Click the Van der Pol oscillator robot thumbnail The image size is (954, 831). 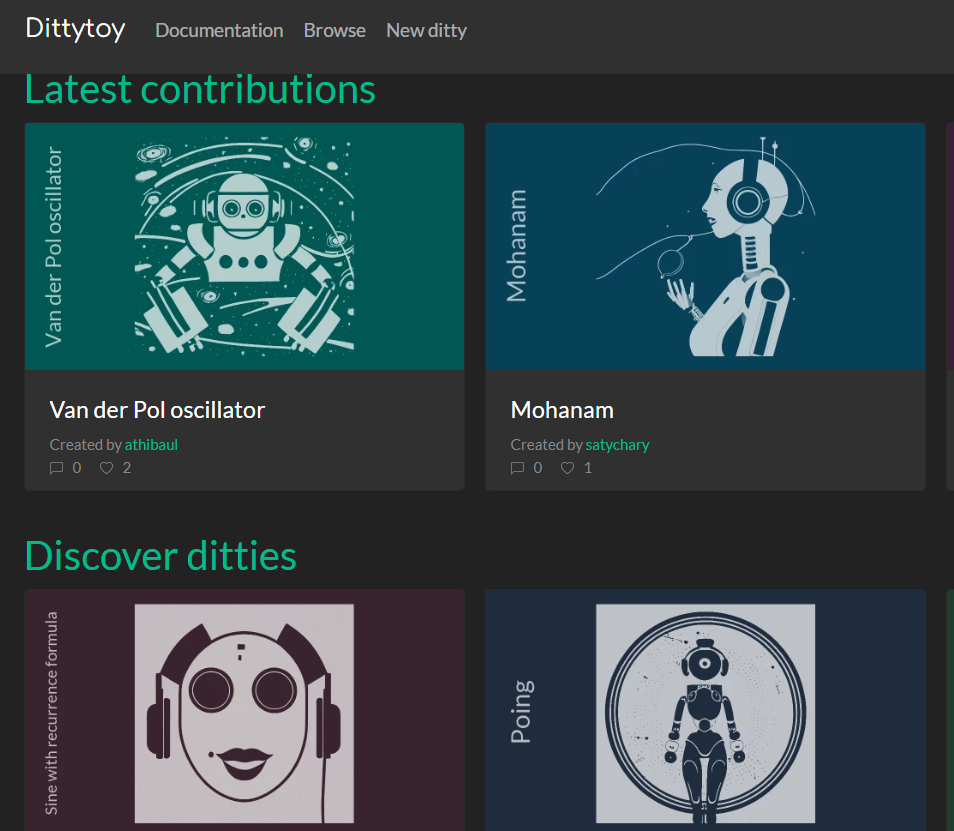(244, 245)
